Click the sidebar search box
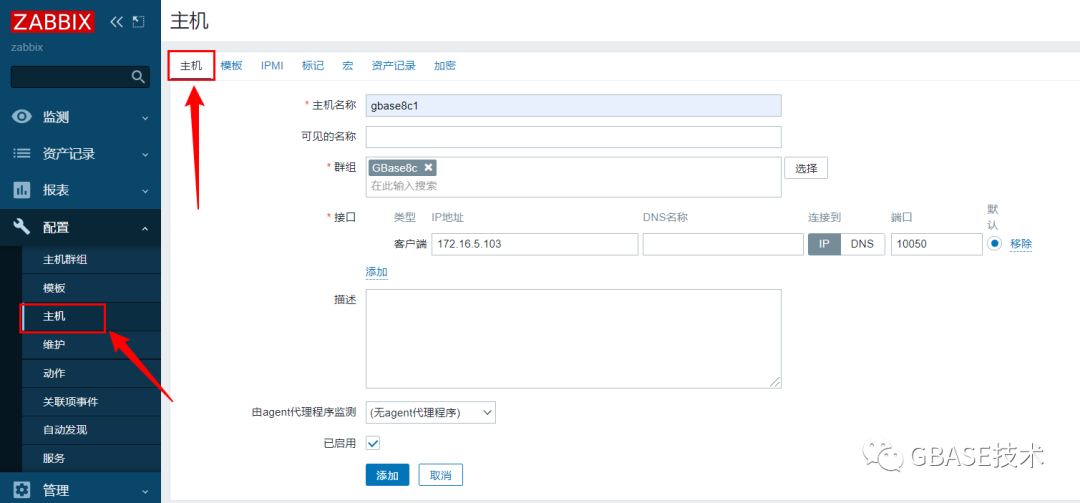This screenshot has width=1080, height=503. [80, 76]
